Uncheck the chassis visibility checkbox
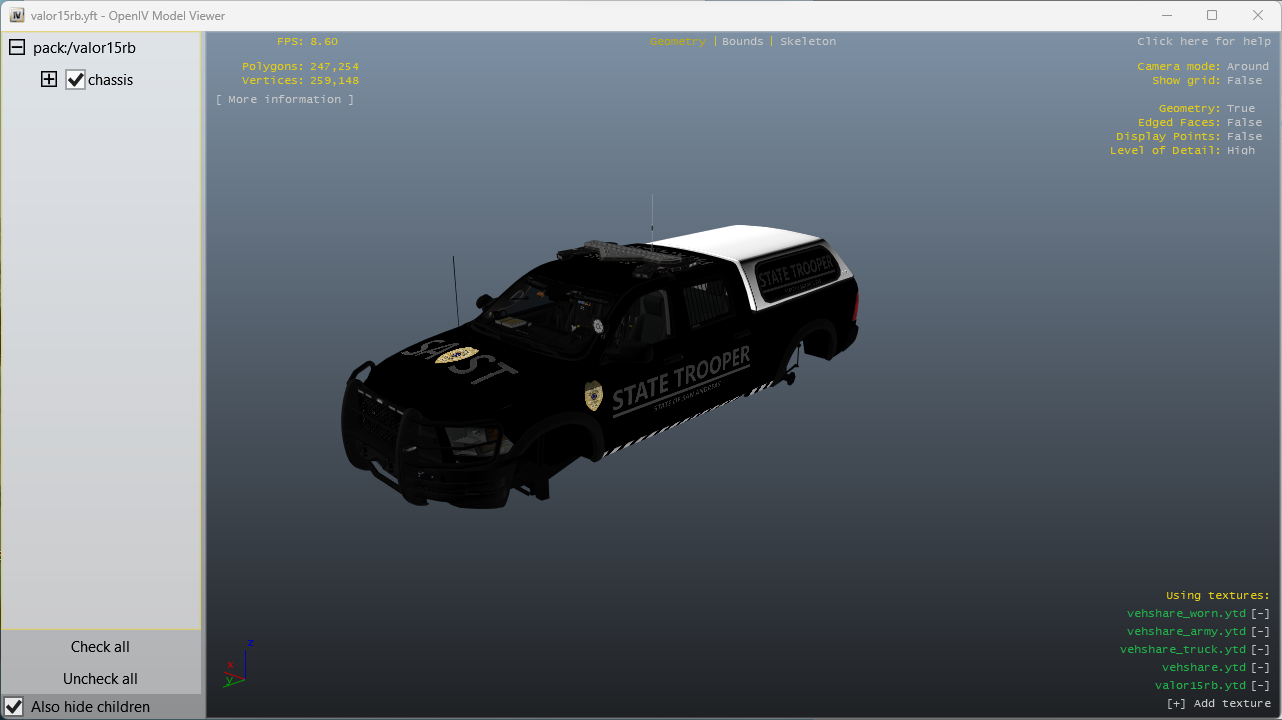Screen dimensions: 1282x720 (x=76, y=80)
